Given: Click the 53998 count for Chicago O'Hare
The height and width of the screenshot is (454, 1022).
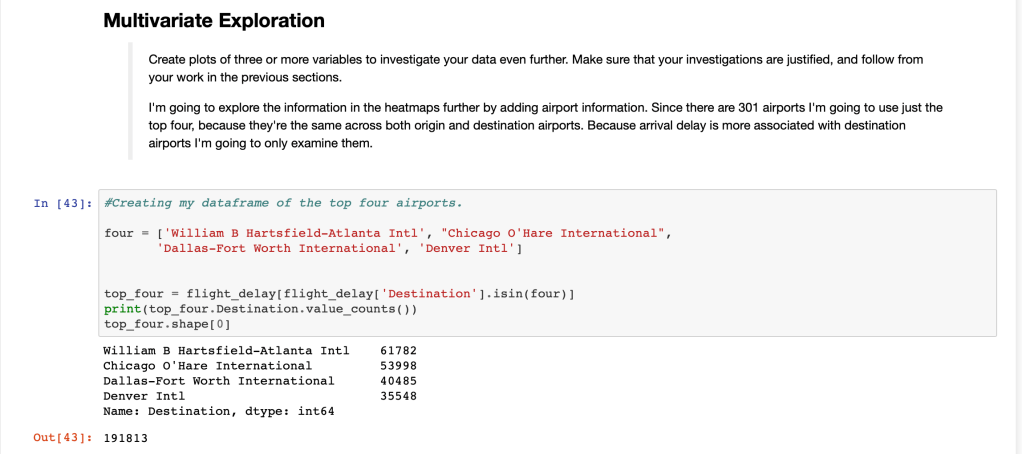Looking at the screenshot, I should (398, 366).
